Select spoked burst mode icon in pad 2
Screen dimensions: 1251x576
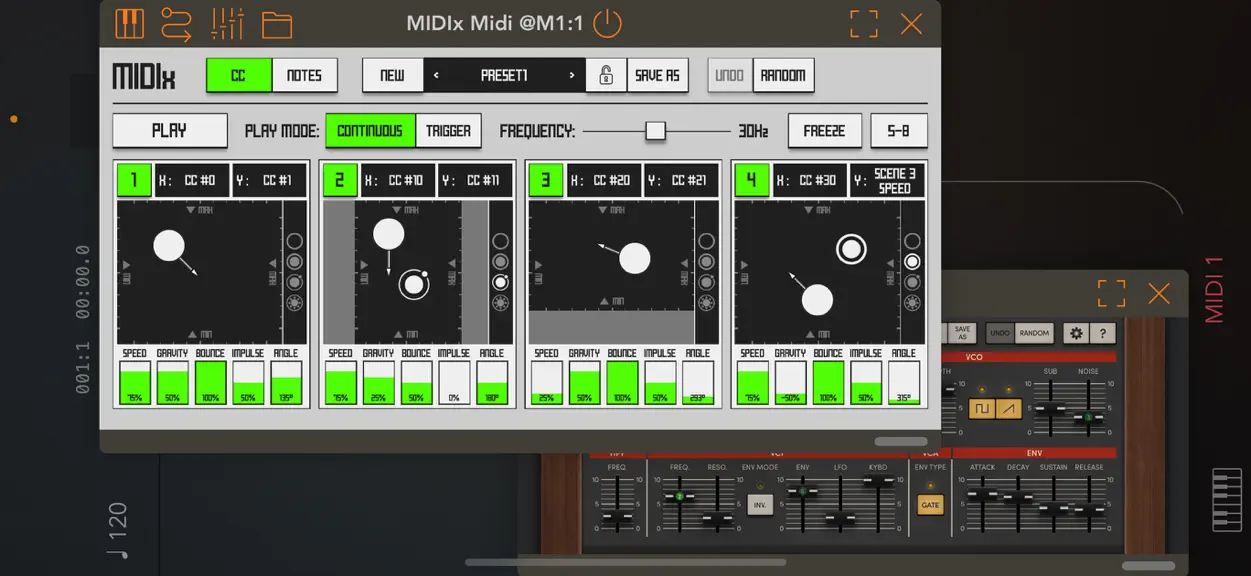click(x=501, y=303)
